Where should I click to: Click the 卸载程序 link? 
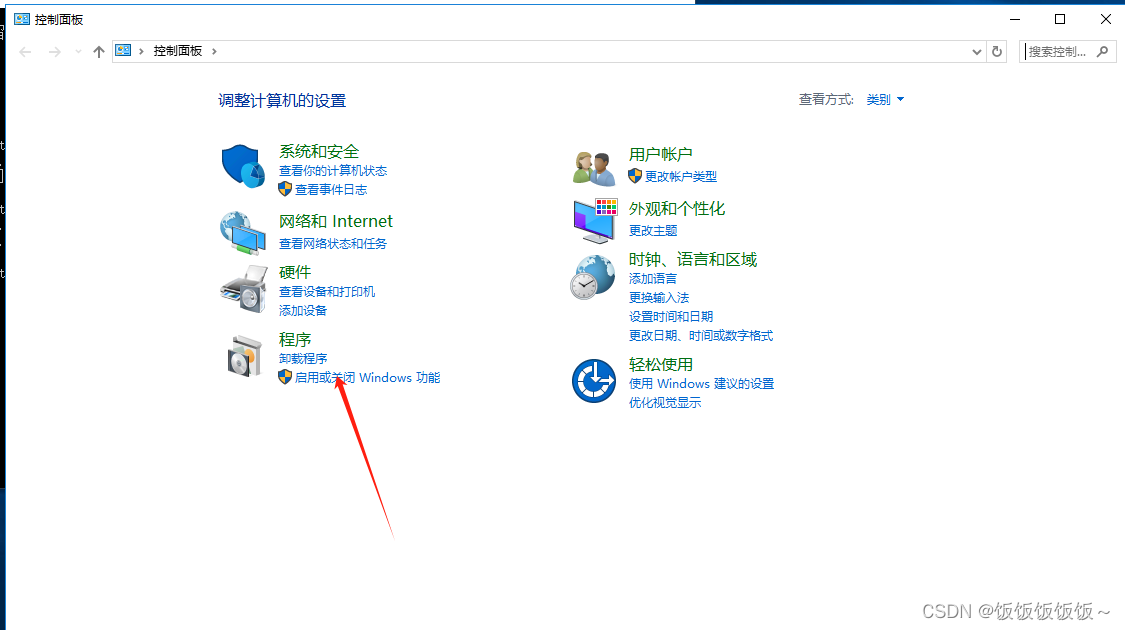pos(302,358)
